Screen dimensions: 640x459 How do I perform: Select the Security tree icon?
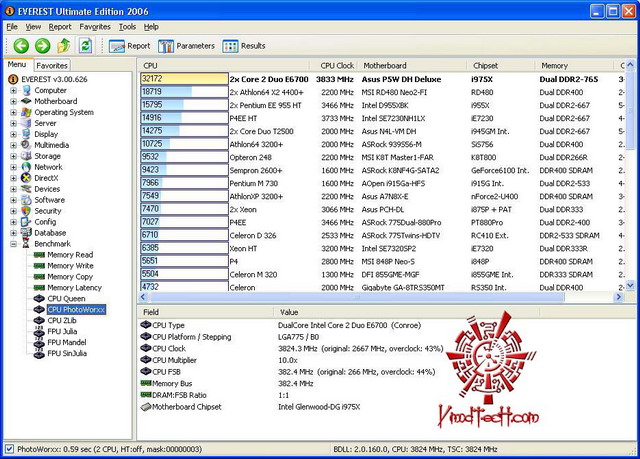[x=26, y=211]
